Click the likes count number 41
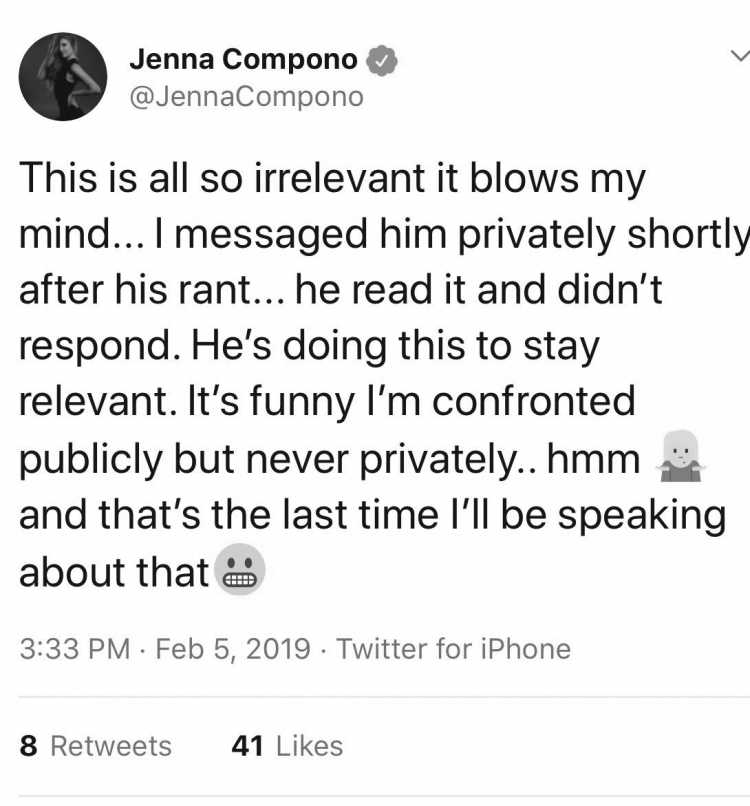Viewport: 750px width, 806px height. 248,746
